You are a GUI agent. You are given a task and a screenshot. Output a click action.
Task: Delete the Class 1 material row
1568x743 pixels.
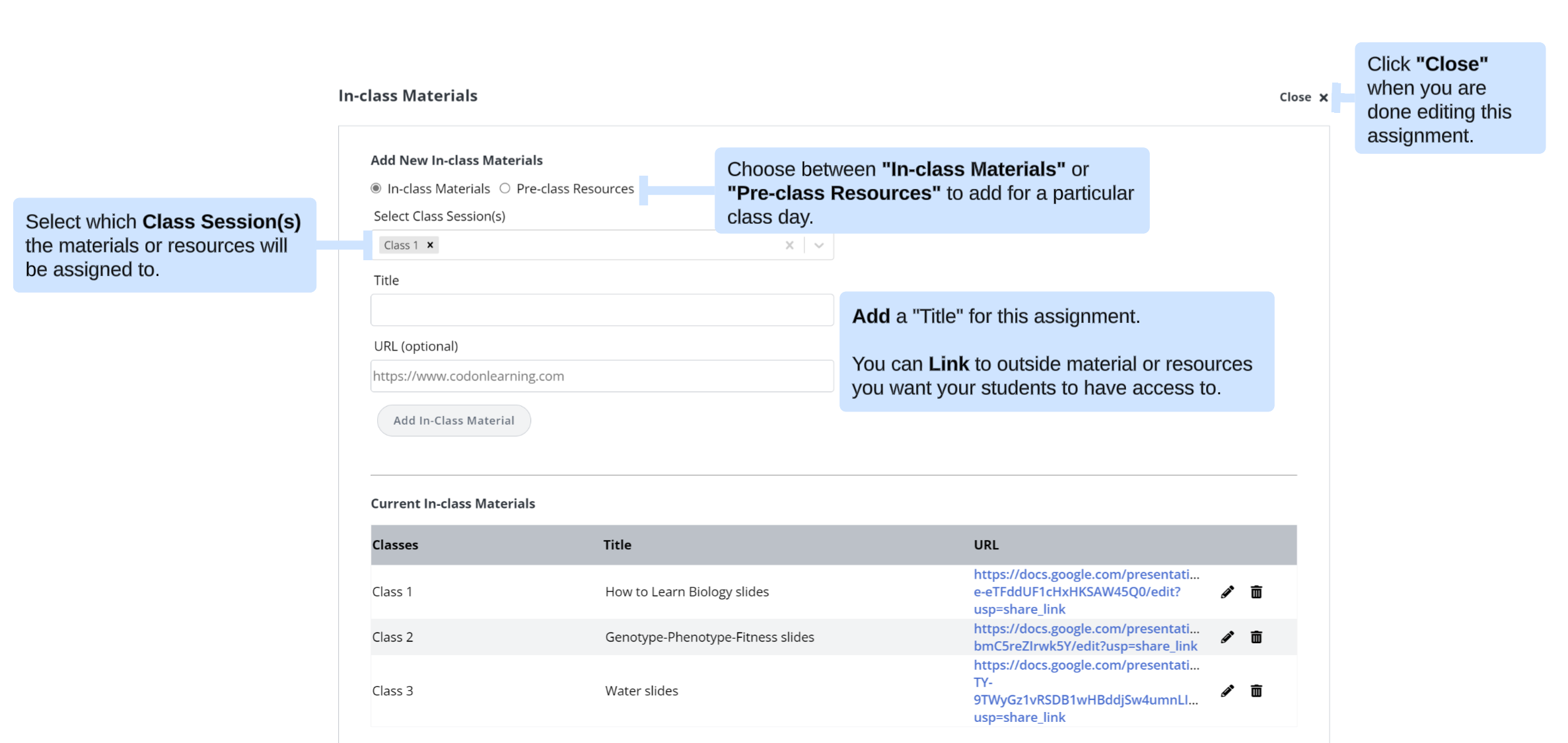click(x=1256, y=592)
